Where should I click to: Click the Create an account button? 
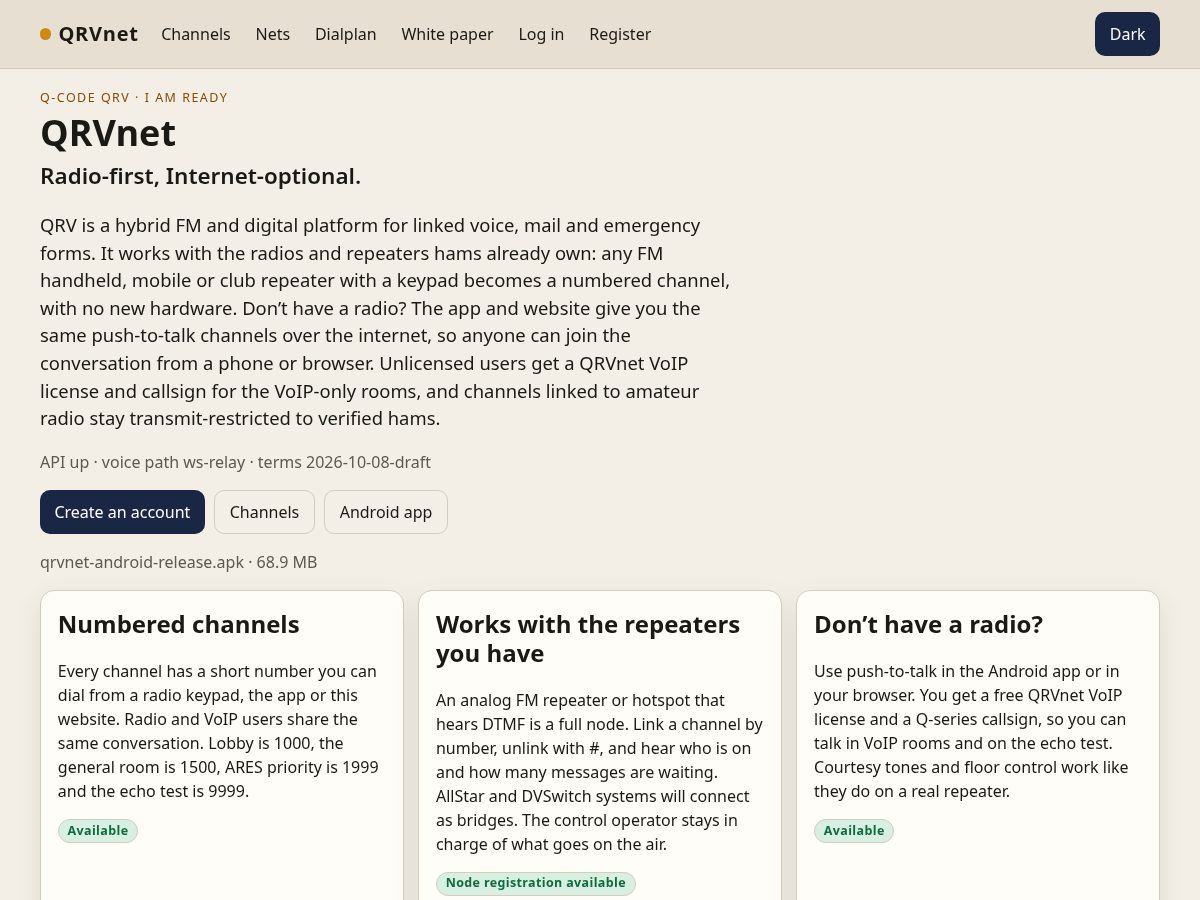coord(122,512)
